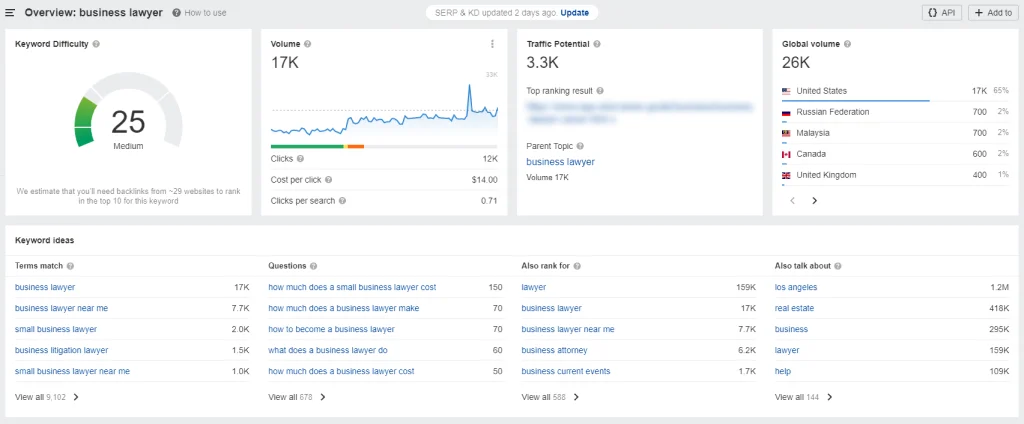
Task: Open what does a business lawyer do
Action: (328, 350)
